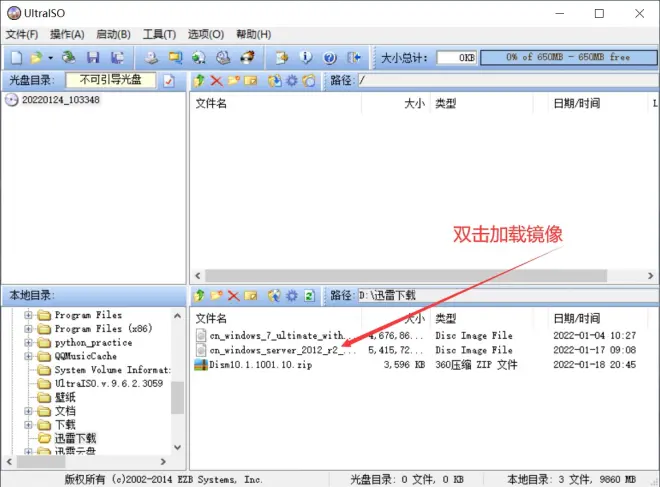Click the disc pane Rename icon

point(251,80)
